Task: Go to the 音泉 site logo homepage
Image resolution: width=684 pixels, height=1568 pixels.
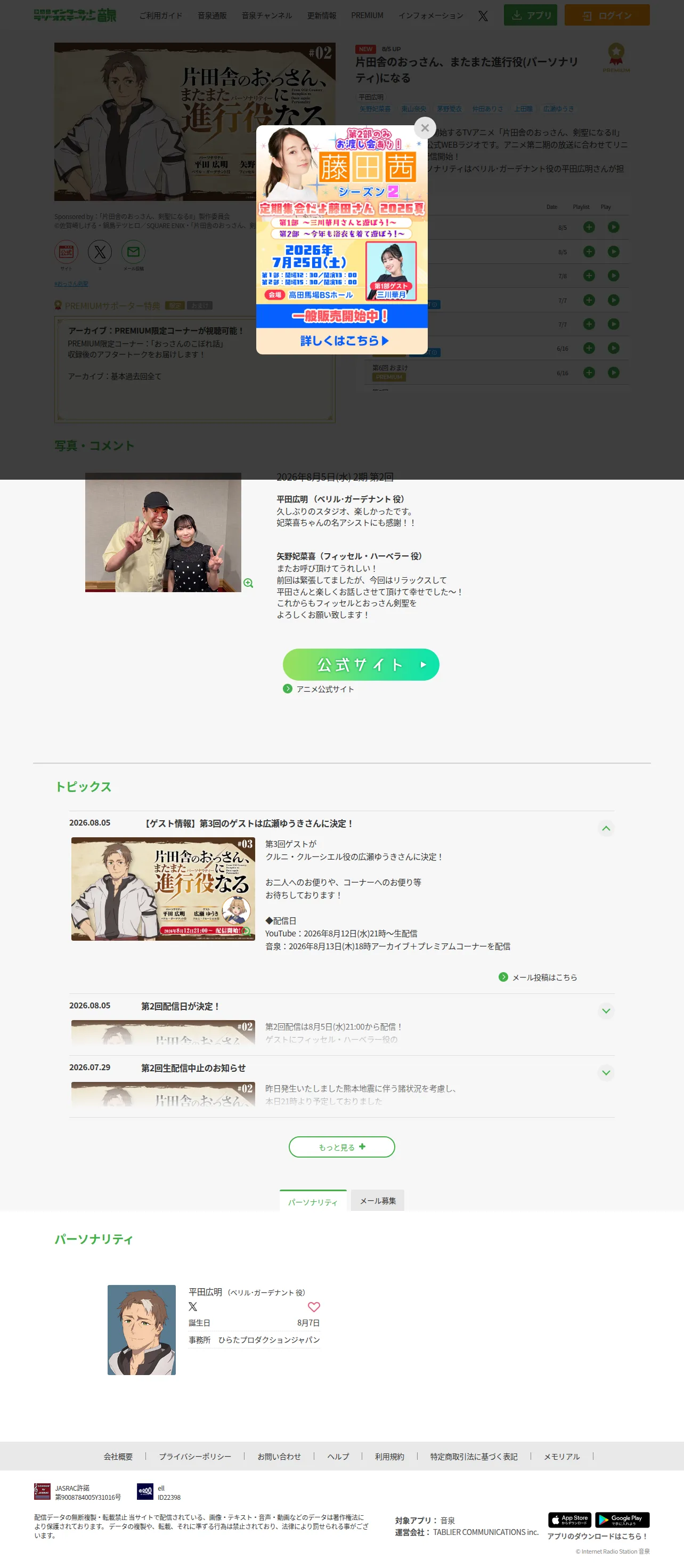Action: [x=75, y=15]
